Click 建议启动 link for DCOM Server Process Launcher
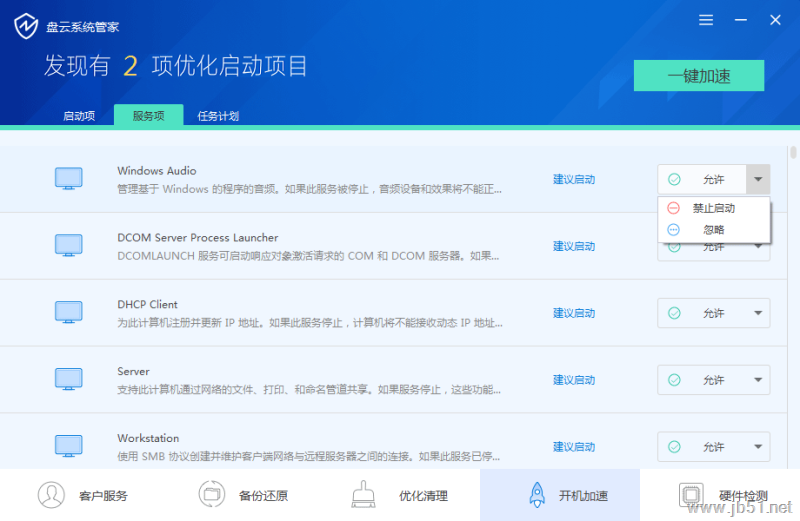This screenshot has width=800, height=521. pos(574,246)
